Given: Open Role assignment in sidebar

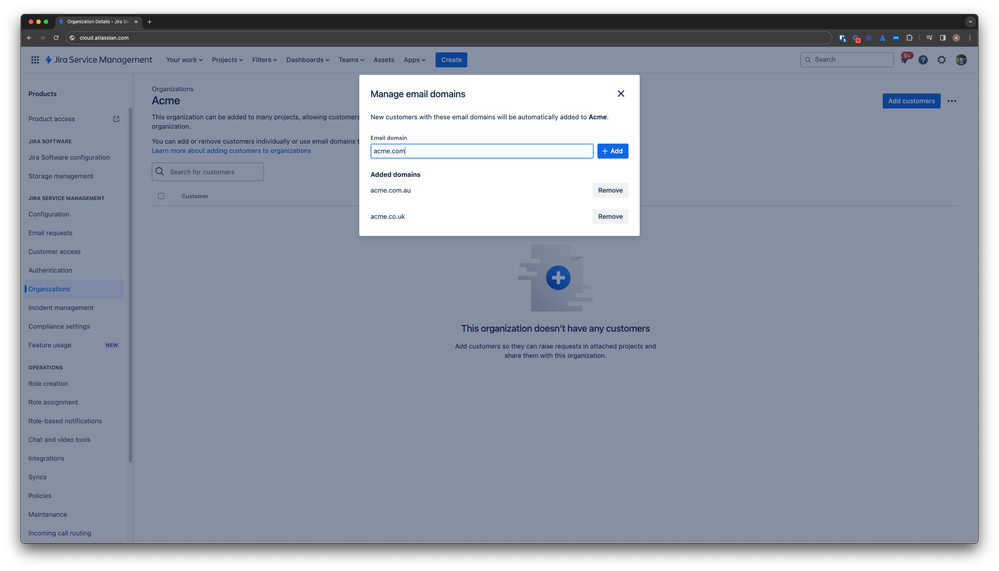Looking at the screenshot, I should 53,403.
